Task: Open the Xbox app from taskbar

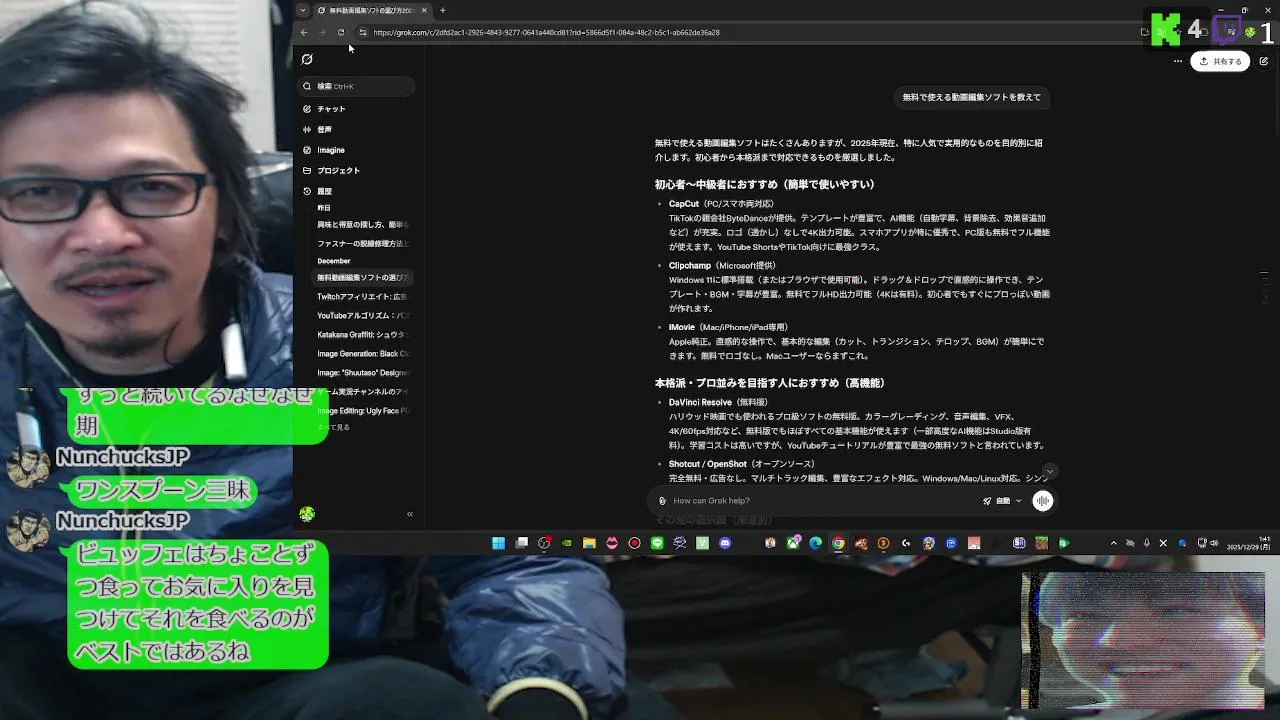Action: click(x=793, y=543)
